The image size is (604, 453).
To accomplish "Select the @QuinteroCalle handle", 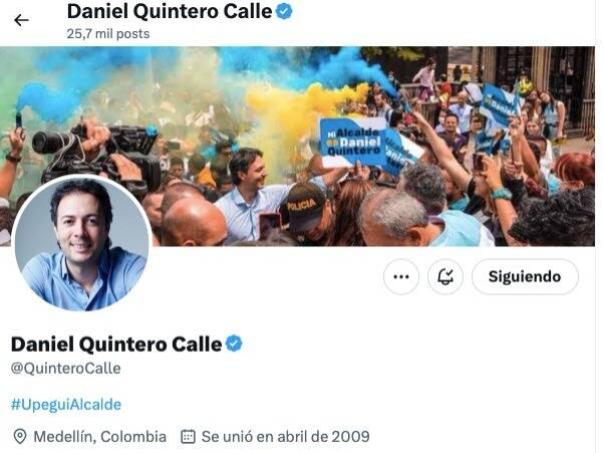I will click(66, 368).
